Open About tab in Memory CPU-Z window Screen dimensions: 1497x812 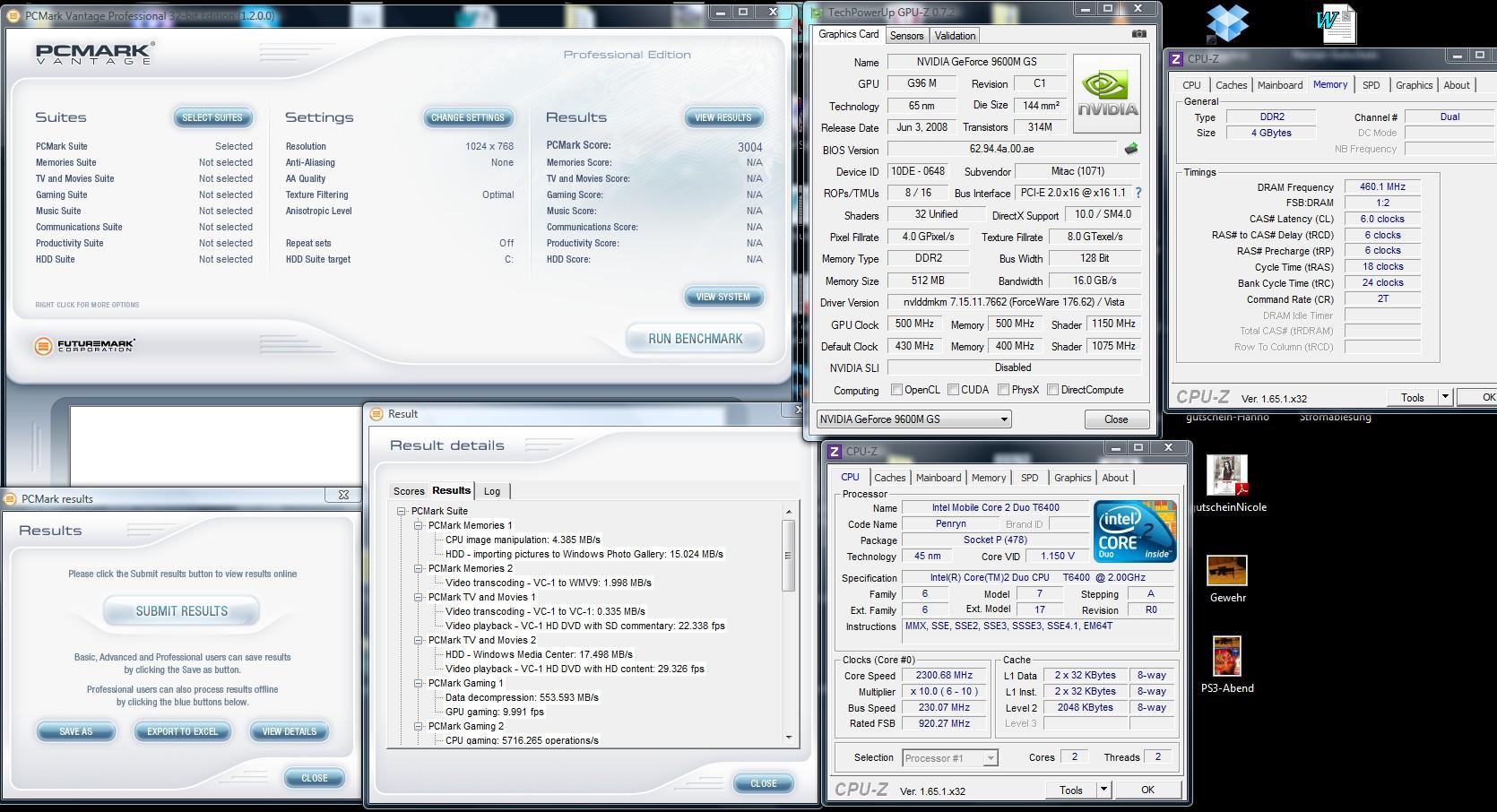pyautogui.click(x=1457, y=85)
